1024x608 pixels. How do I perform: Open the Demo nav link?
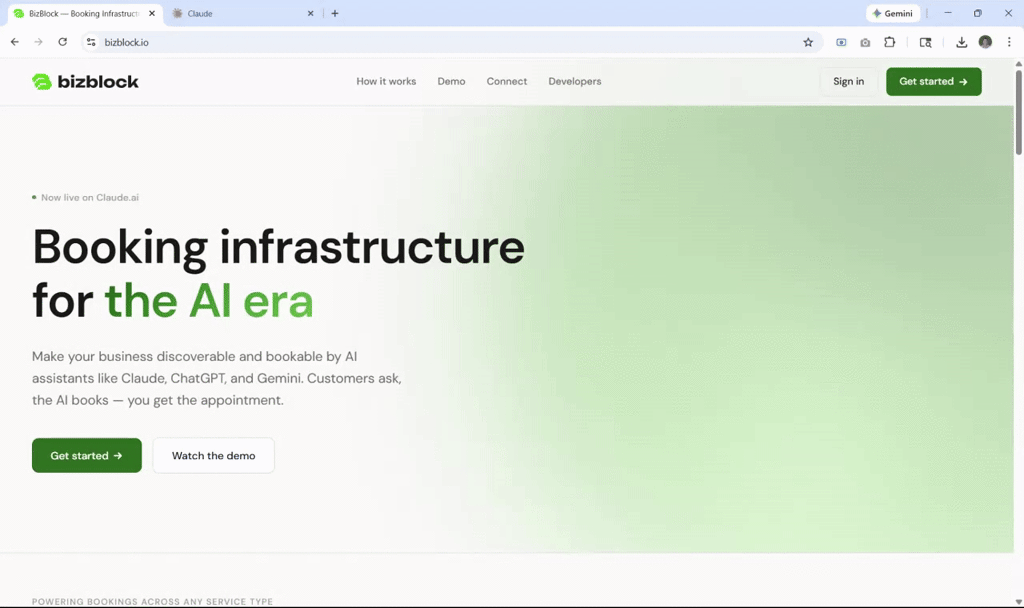pyautogui.click(x=451, y=82)
